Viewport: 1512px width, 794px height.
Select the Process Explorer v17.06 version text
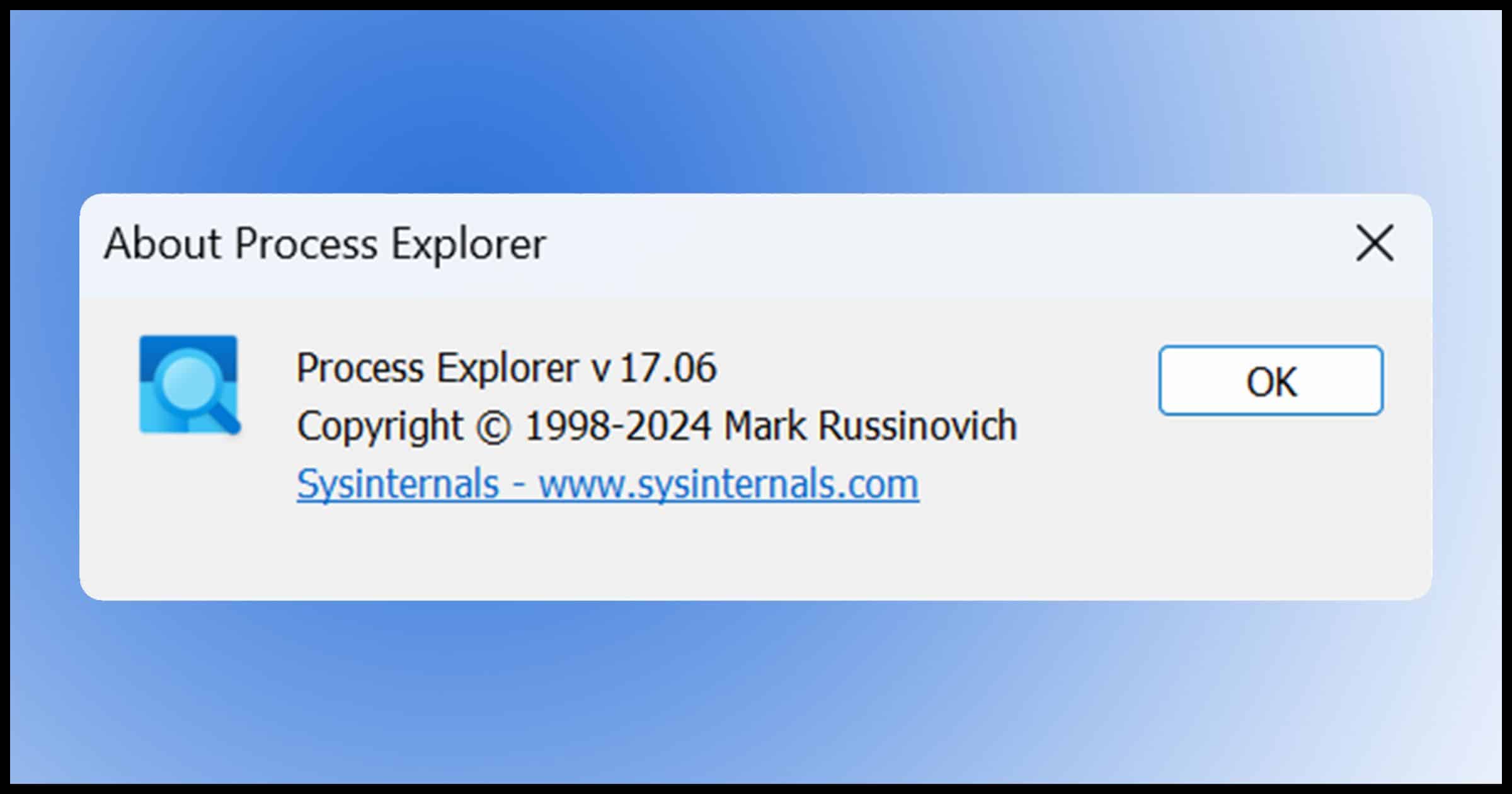click(x=507, y=368)
